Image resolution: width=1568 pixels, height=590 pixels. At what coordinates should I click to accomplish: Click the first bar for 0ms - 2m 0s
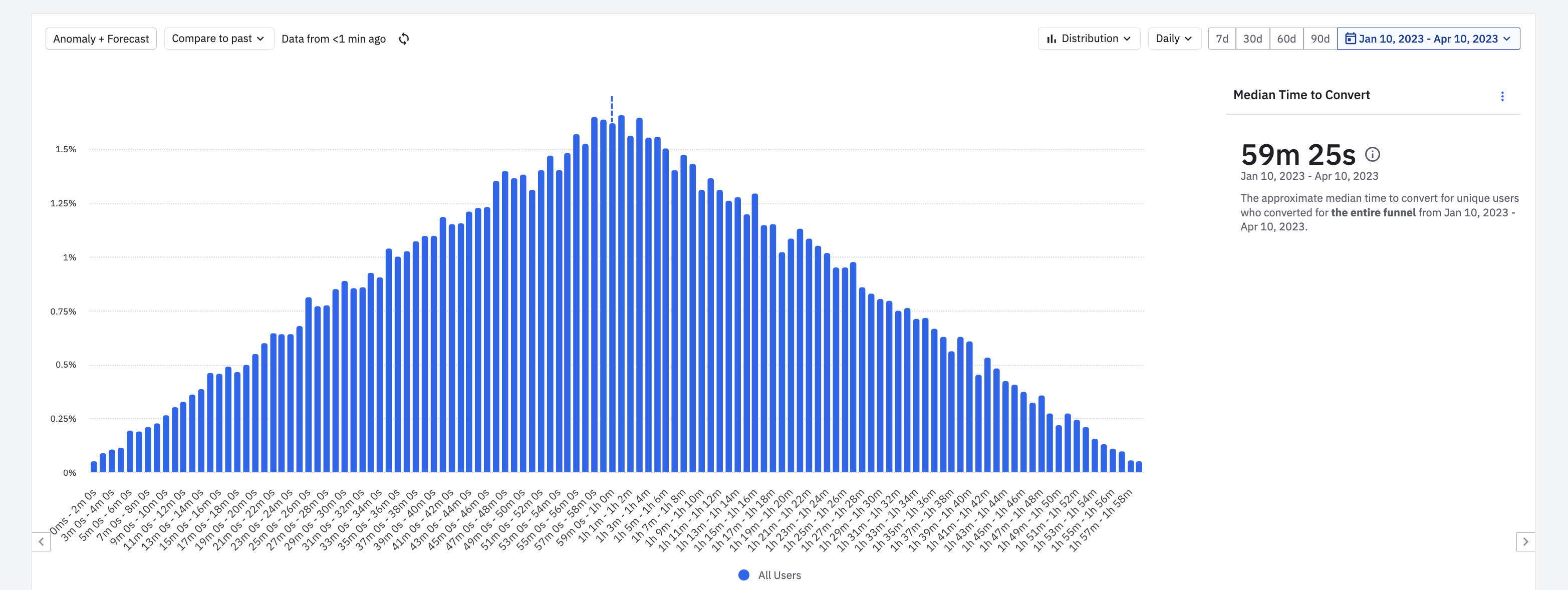pyautogui.click(x=94, y=467)
